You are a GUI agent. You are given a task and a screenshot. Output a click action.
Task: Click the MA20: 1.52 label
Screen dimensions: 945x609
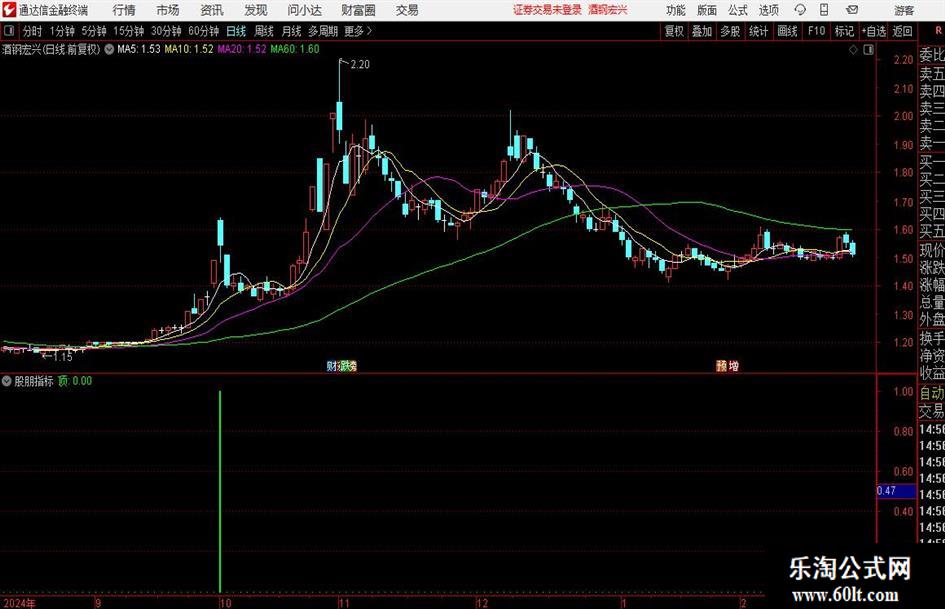pos(242,49)
